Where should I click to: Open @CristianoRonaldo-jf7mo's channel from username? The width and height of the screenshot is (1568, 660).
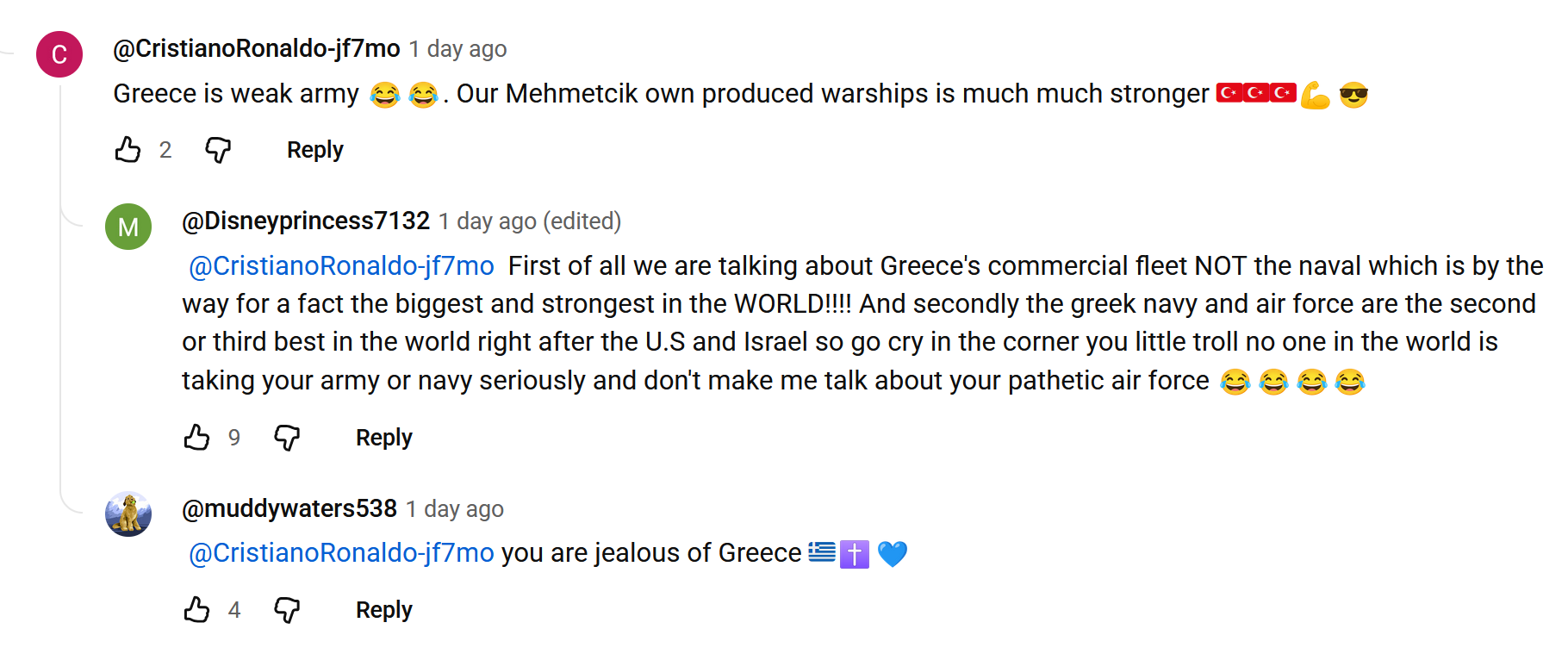click(x=257, y=49)
